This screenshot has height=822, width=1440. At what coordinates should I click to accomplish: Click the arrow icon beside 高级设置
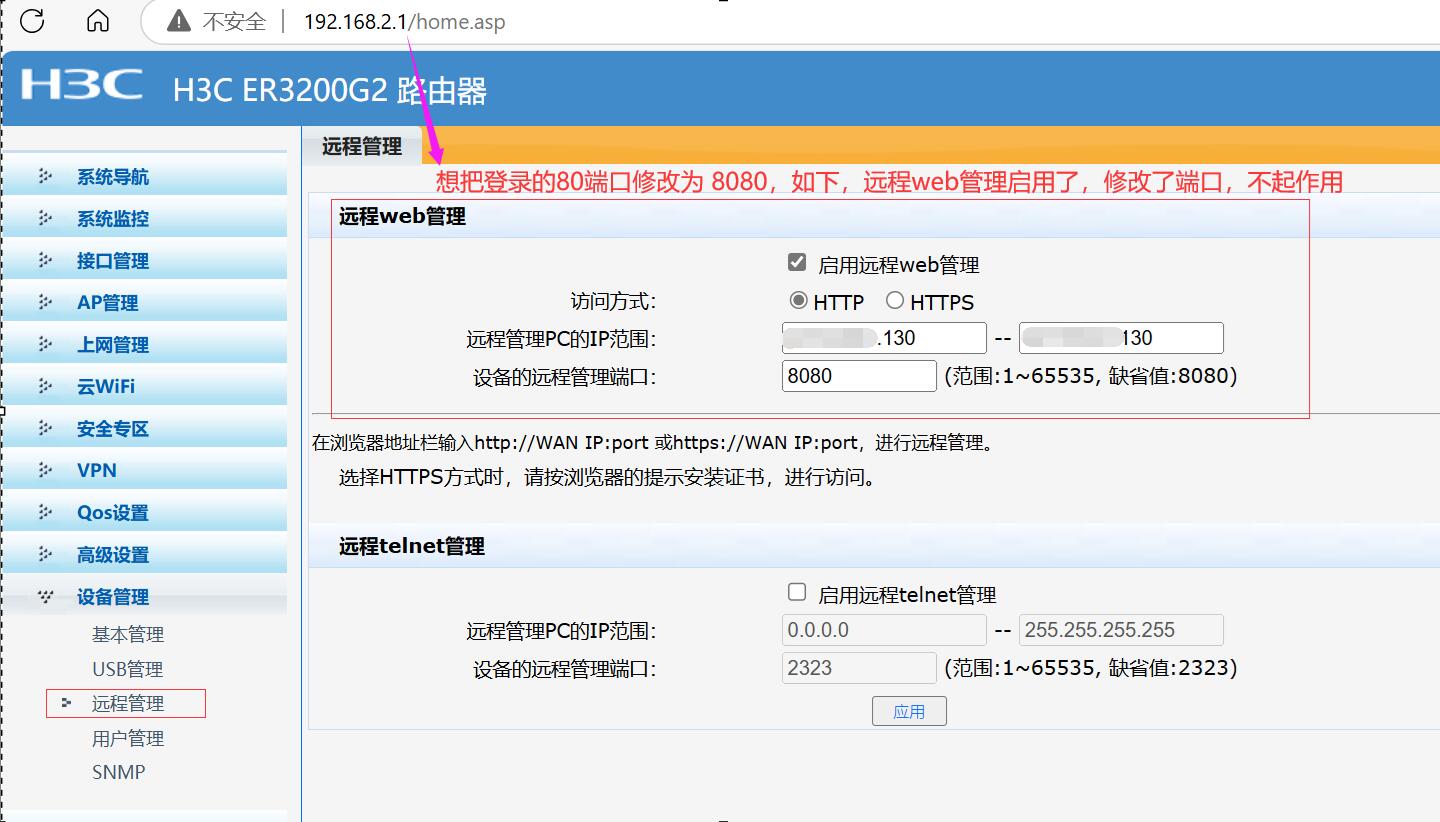pos(45,554)
